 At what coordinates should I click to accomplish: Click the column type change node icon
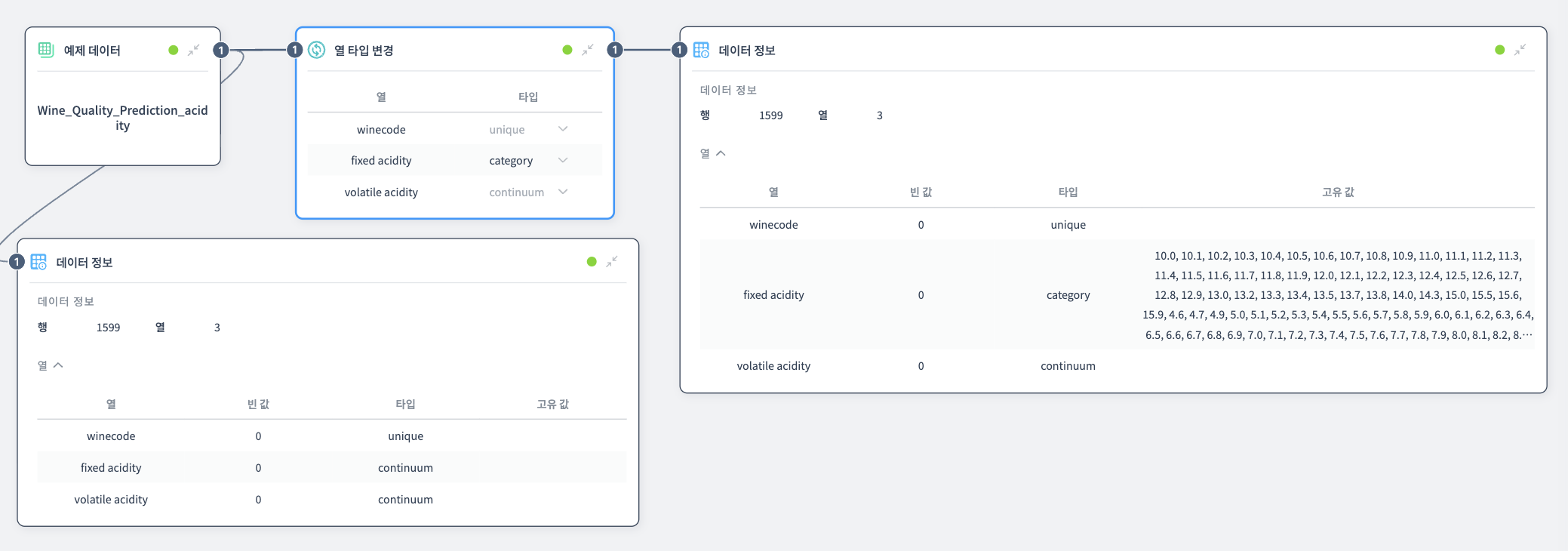point(317,50)
